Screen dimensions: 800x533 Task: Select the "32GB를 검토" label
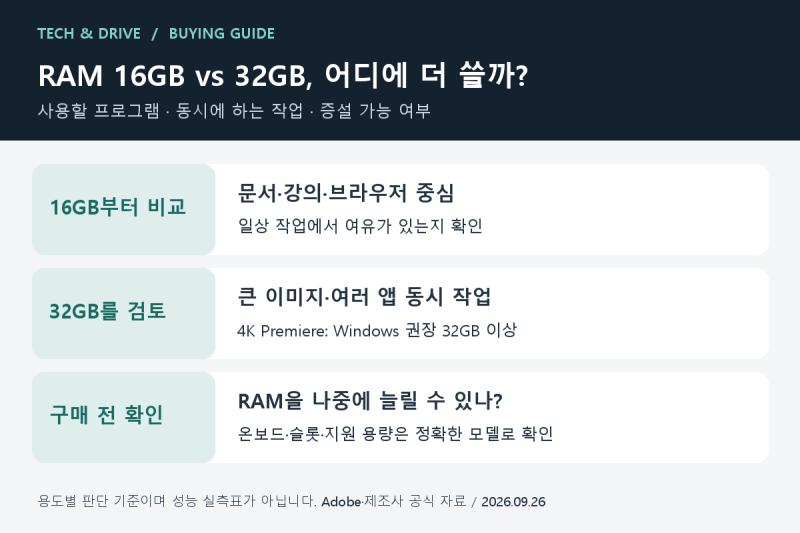coord(107,311)
